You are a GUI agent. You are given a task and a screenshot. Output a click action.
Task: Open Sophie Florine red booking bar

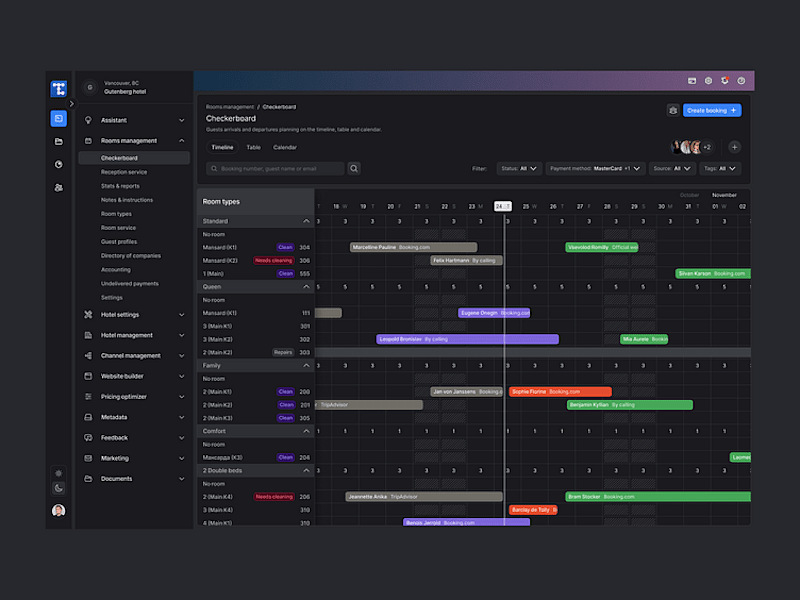(x=560, y=392)
